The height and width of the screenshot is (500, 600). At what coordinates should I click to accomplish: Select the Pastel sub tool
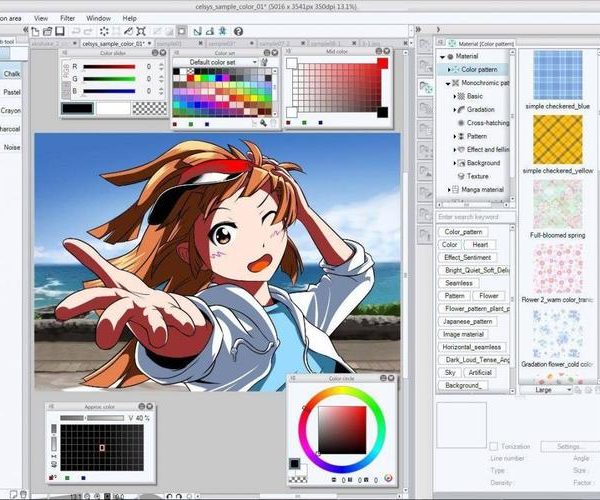[12, 91]
